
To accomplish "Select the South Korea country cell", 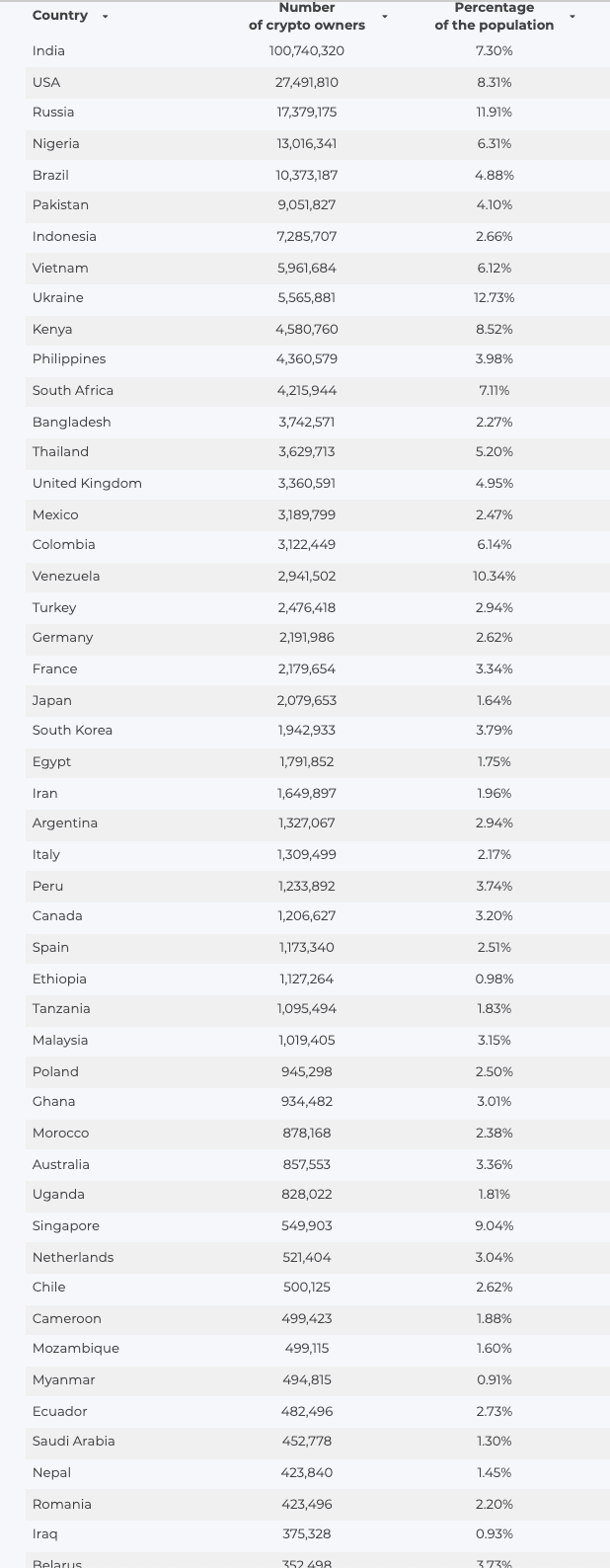I will pyautogui.click(x=72, y=730).
